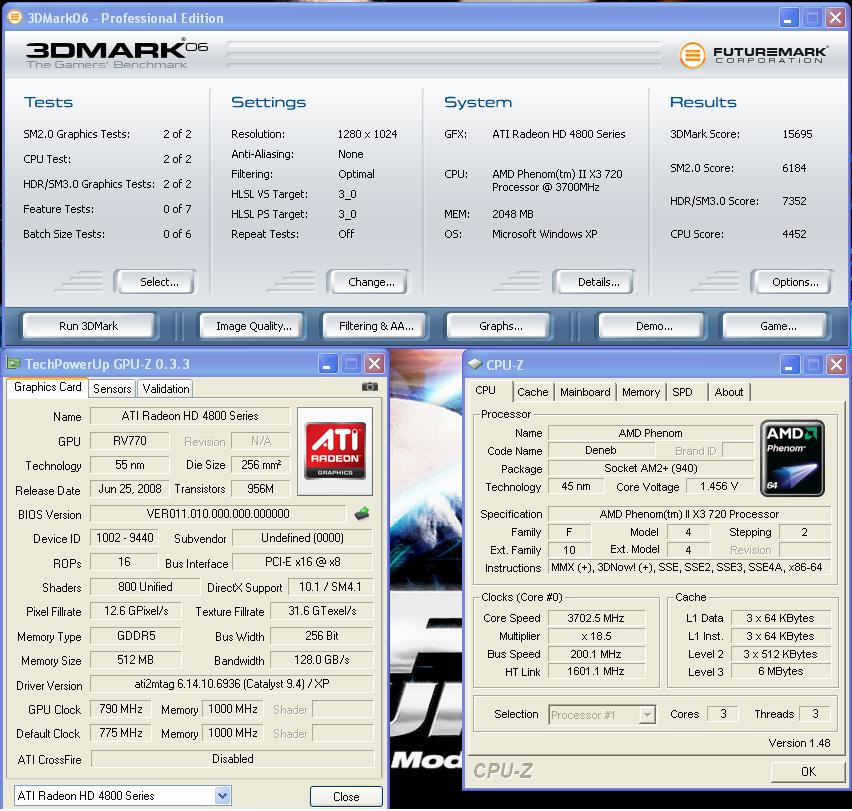Click the CPU-Z title bar icon

[475, 364]
